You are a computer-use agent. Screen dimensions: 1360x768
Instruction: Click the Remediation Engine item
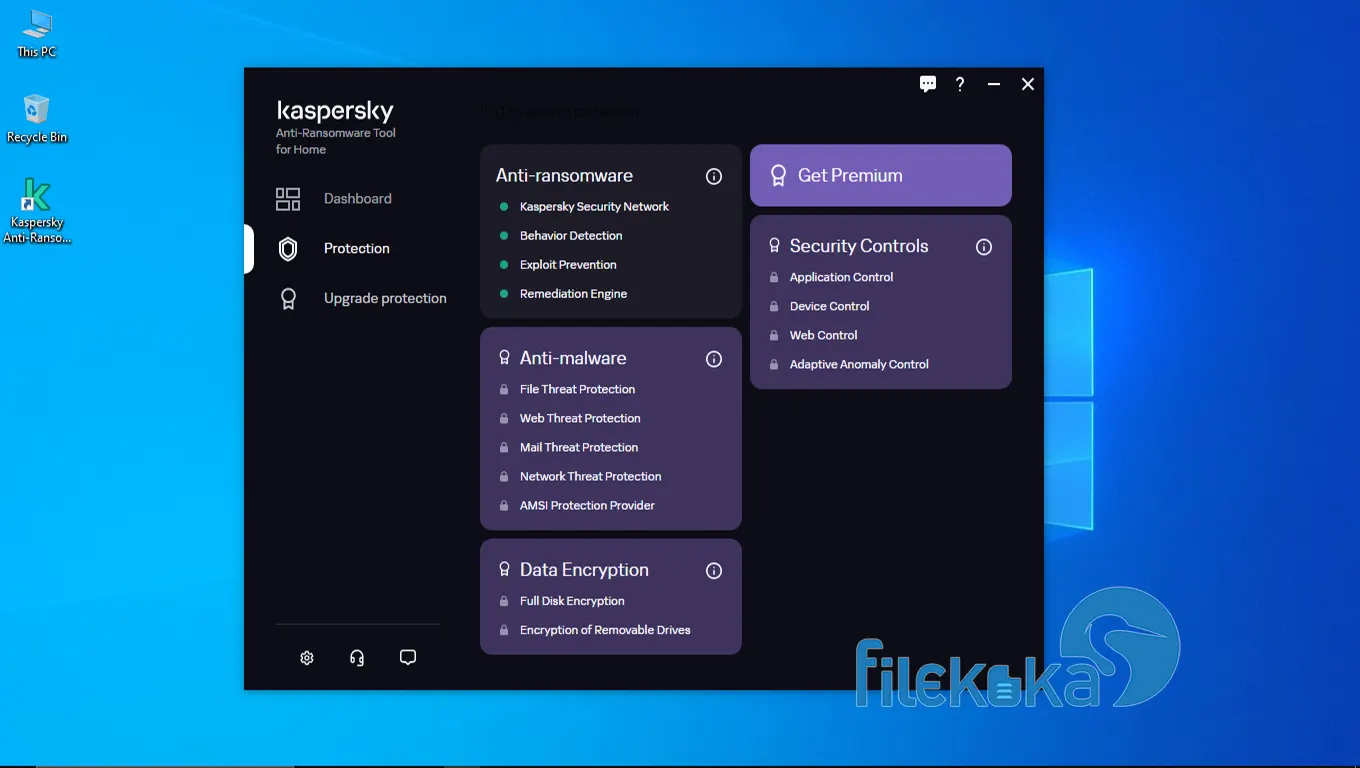(573, 294)
